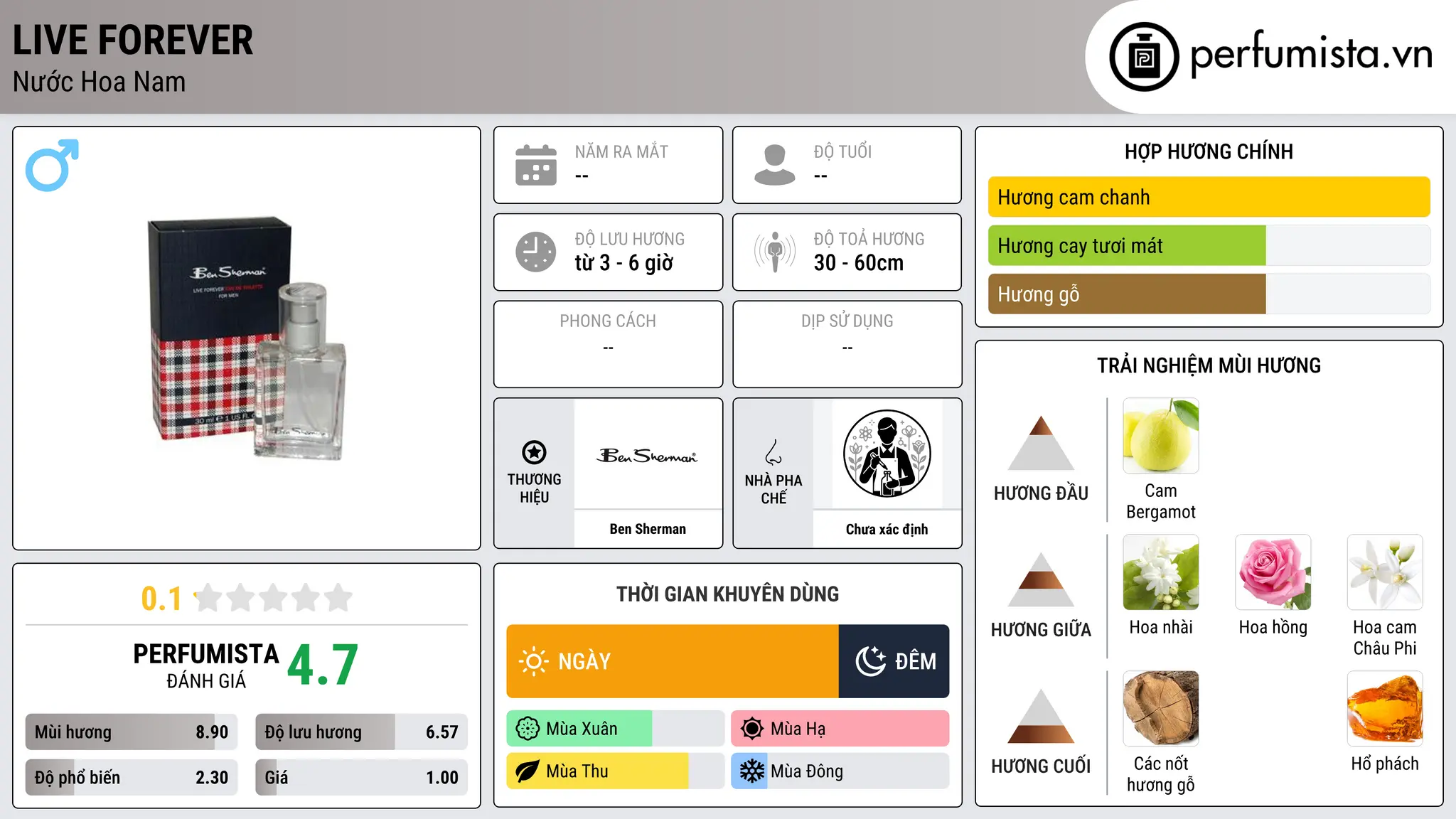Screen dimensions: 1456x819
Task: Click the Hương giữa pyramid icon
Action: pyautogui.click(x=1041, y=579)
